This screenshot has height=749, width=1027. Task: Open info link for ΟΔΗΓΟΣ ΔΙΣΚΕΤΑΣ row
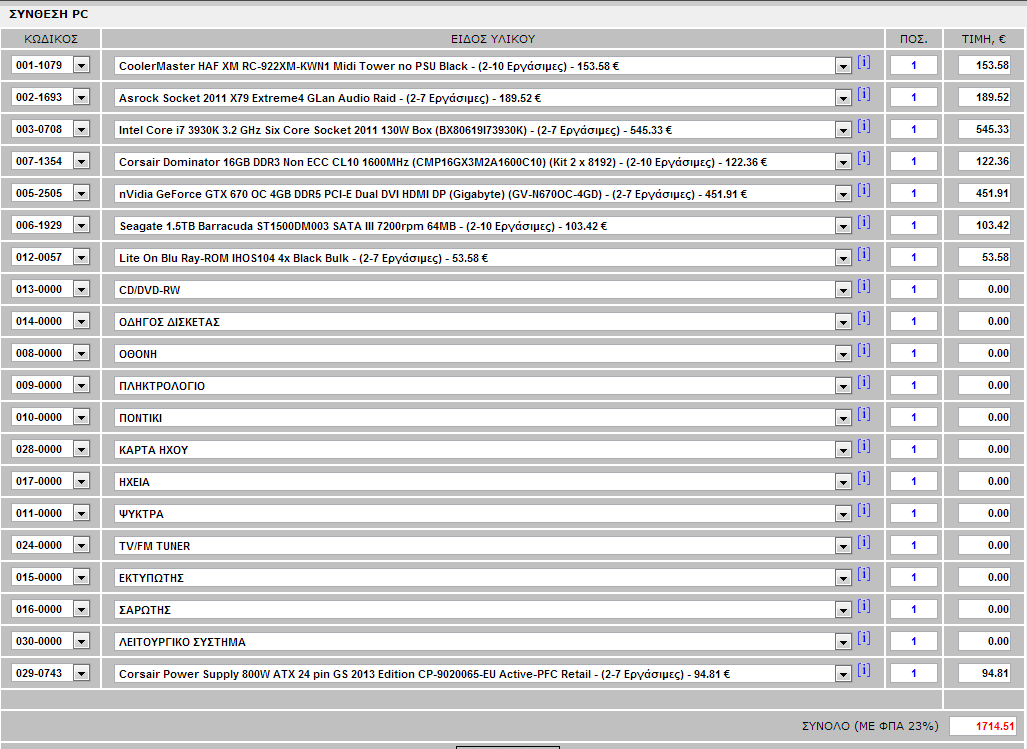pyautogui.click(x=864, y=318)
